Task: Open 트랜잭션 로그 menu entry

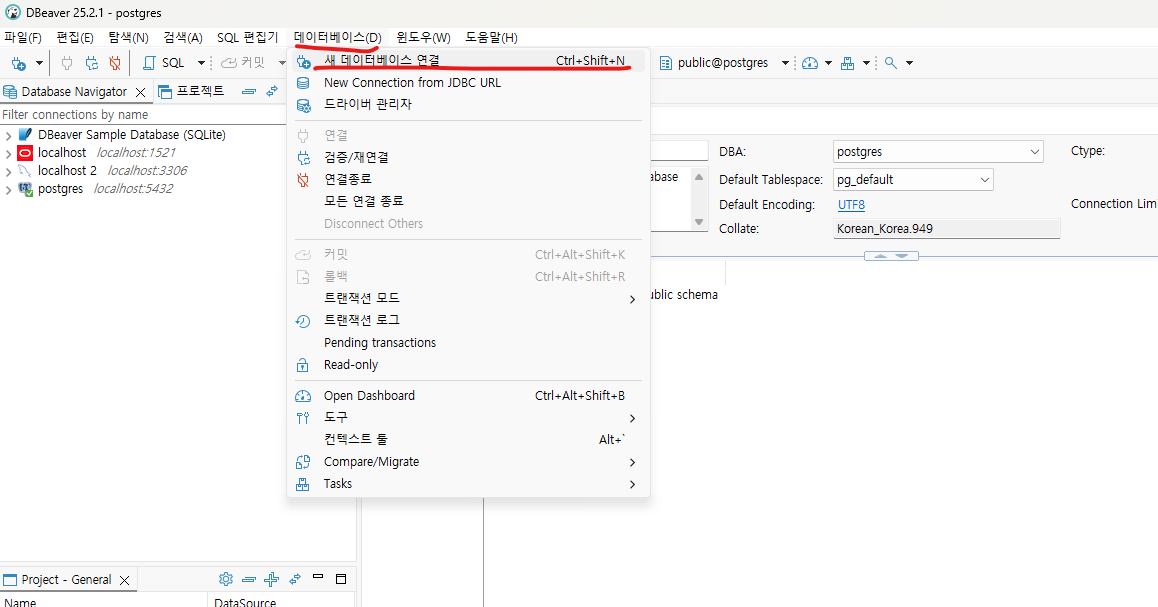Action: coord(468,320)
